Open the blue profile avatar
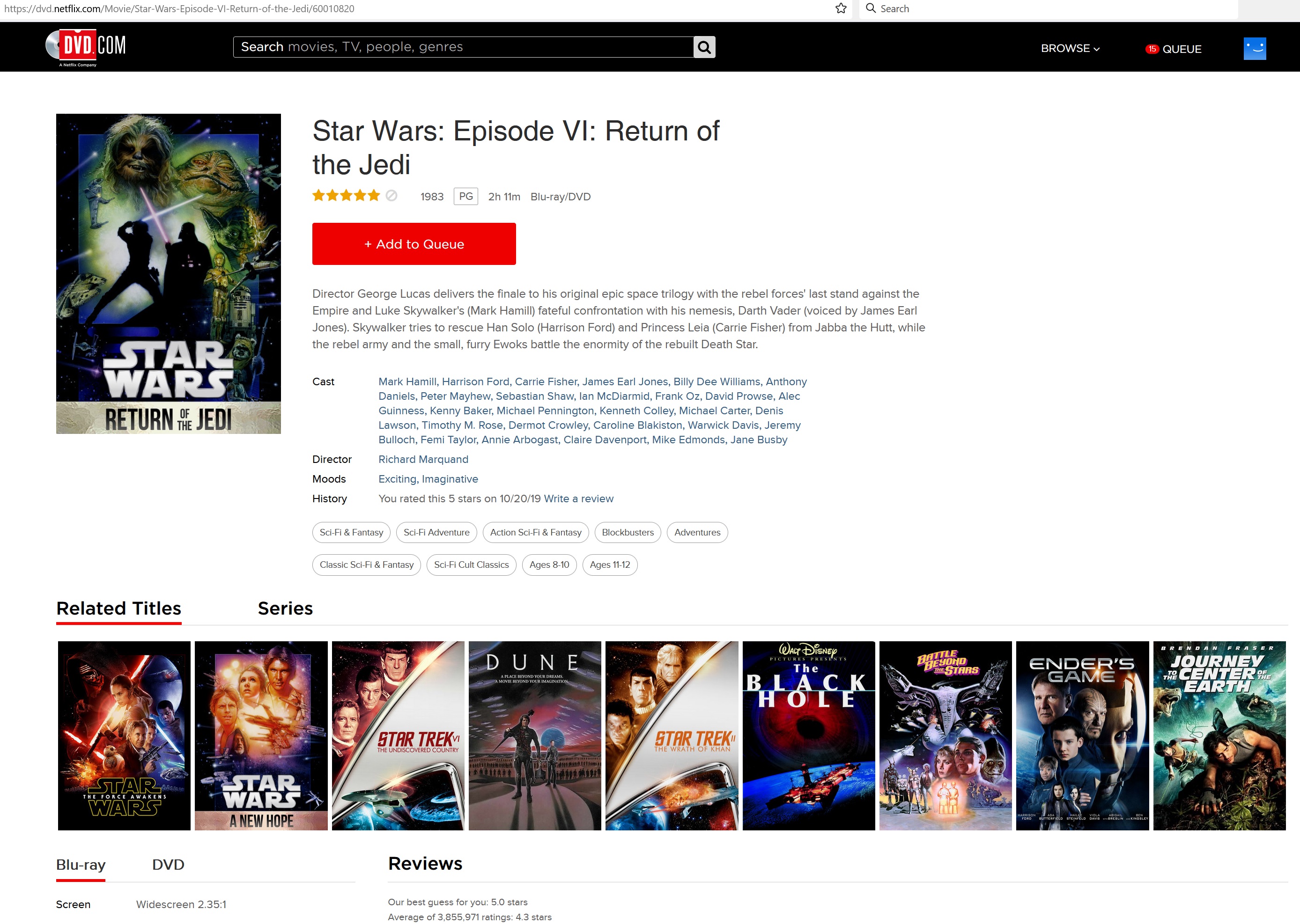This screenshot has width=1300, height=924. tap(1255, 48)
